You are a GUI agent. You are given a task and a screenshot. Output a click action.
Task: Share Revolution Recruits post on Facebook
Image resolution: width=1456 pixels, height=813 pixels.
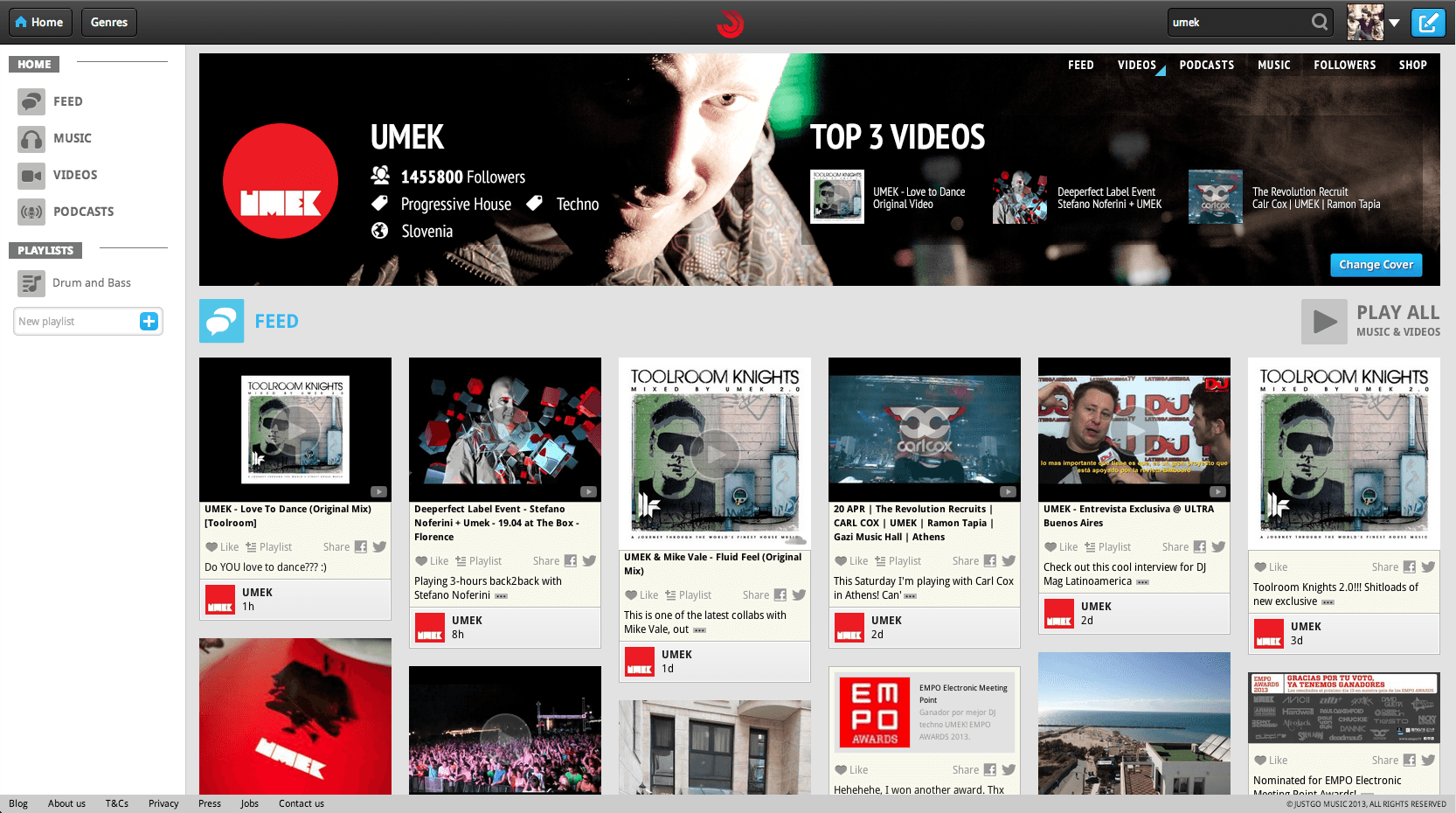click(x=989, y=561)
